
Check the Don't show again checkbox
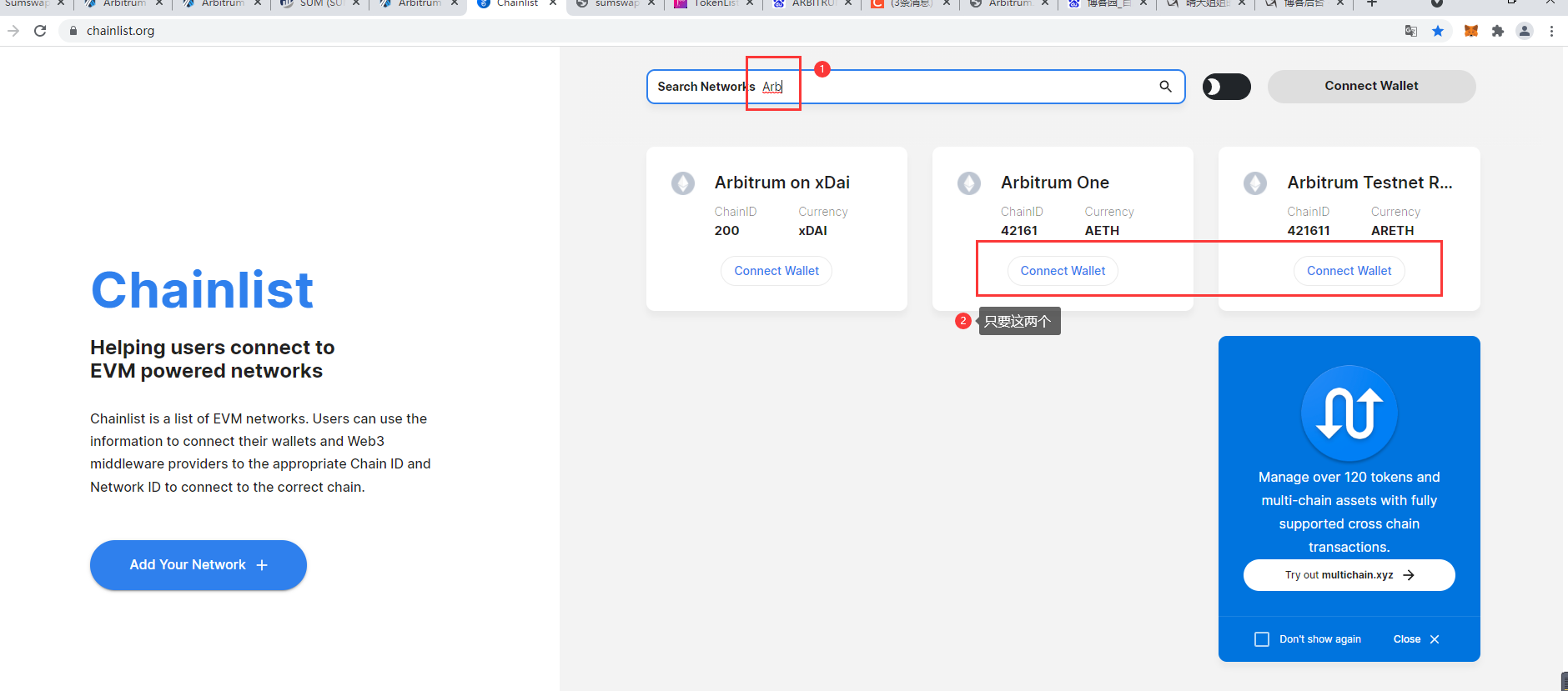point(1262,639)
